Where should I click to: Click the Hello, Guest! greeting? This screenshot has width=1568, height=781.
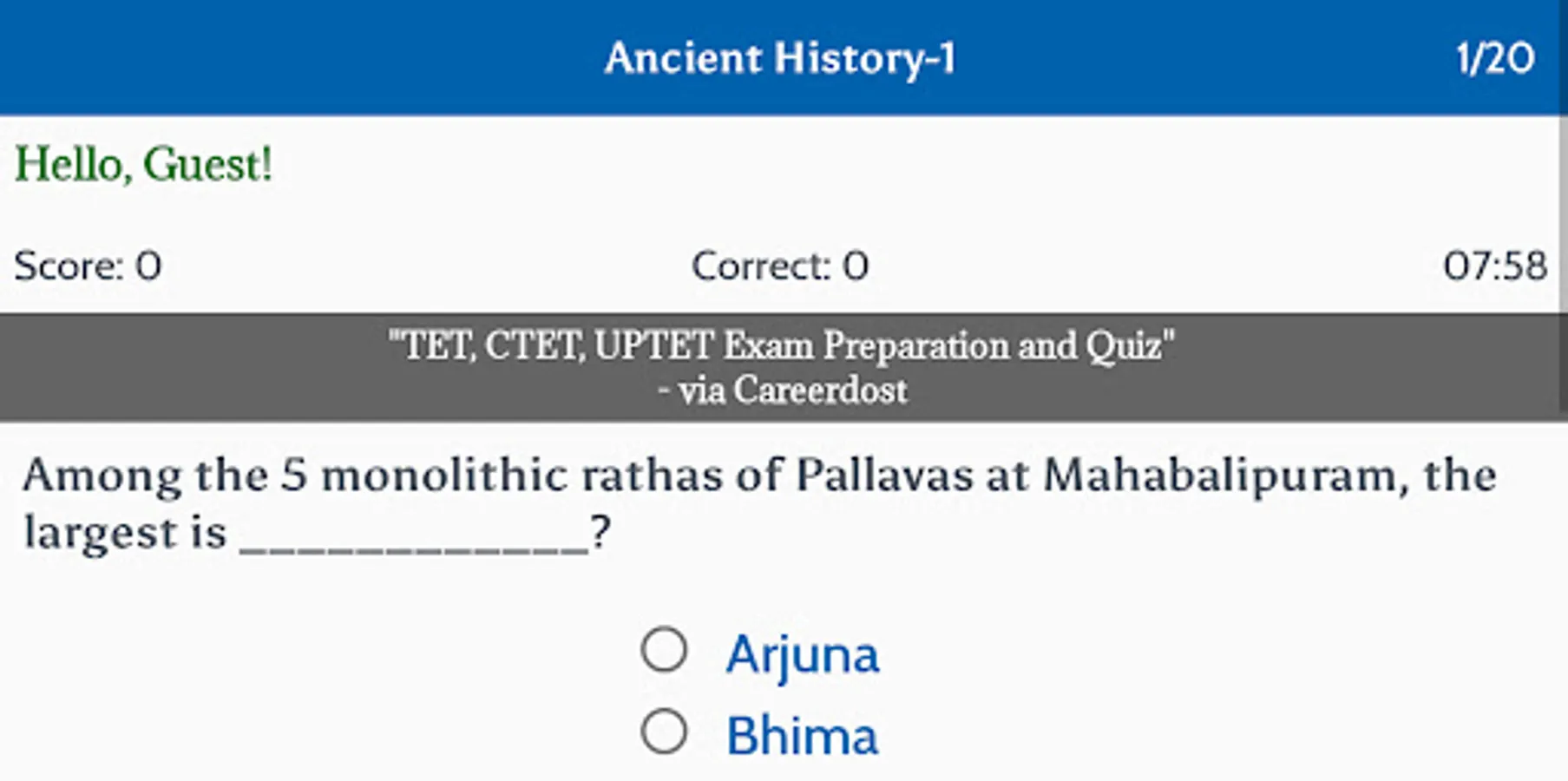(x=144, y=164)
